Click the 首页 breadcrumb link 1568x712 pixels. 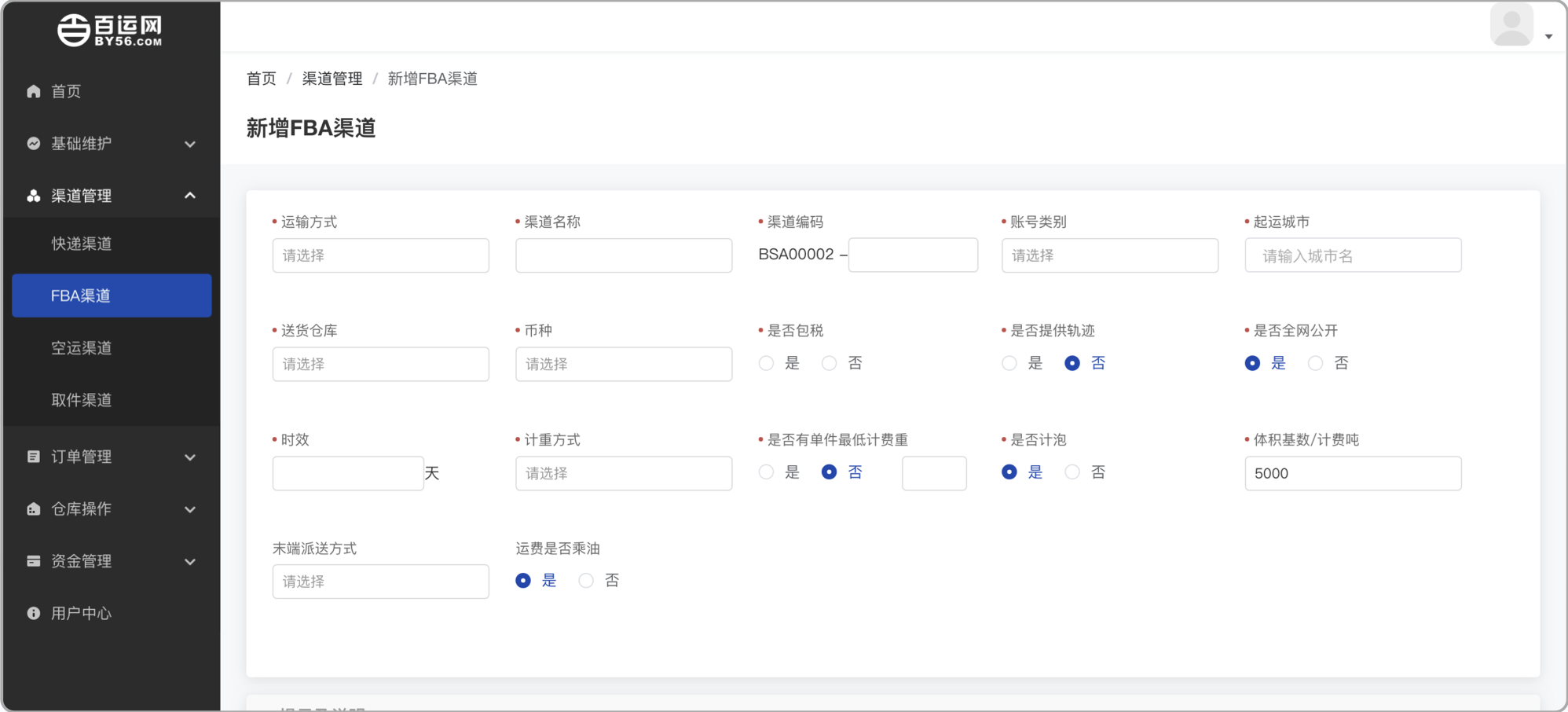[x=261, y=78]
